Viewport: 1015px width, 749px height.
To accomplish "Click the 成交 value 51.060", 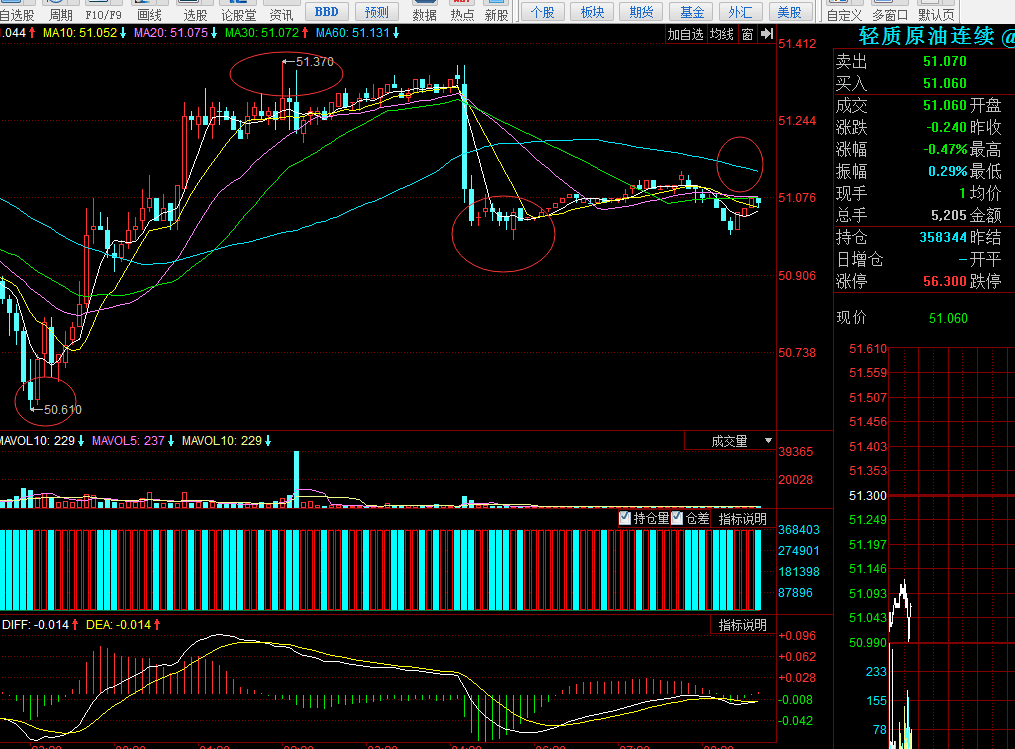I will click(944, 105).
